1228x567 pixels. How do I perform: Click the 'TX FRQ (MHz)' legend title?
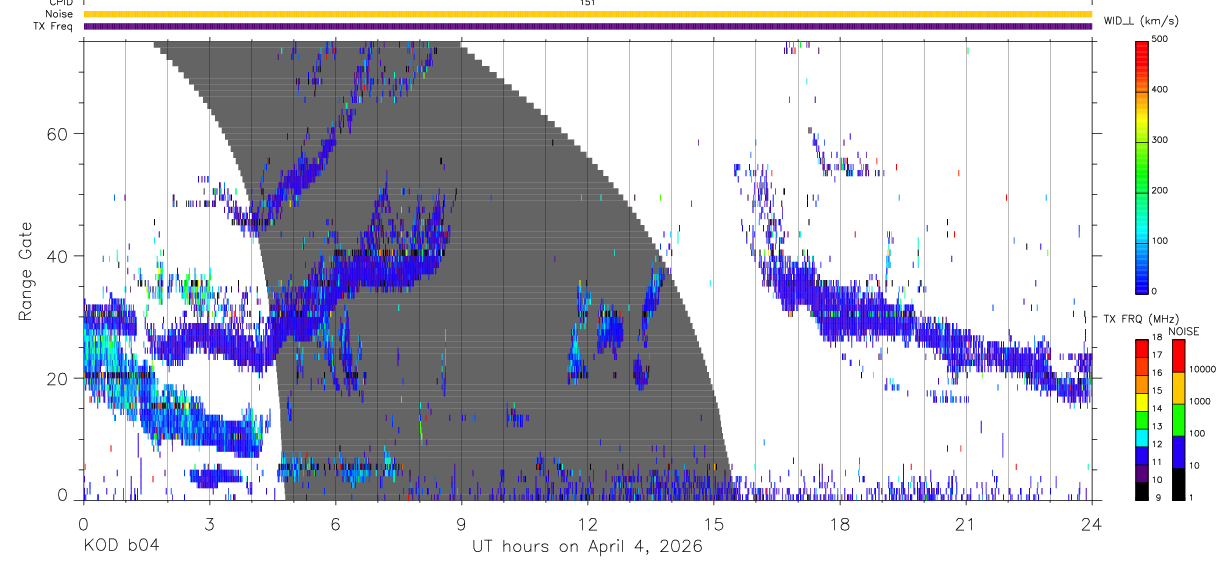pos(1140,318)
